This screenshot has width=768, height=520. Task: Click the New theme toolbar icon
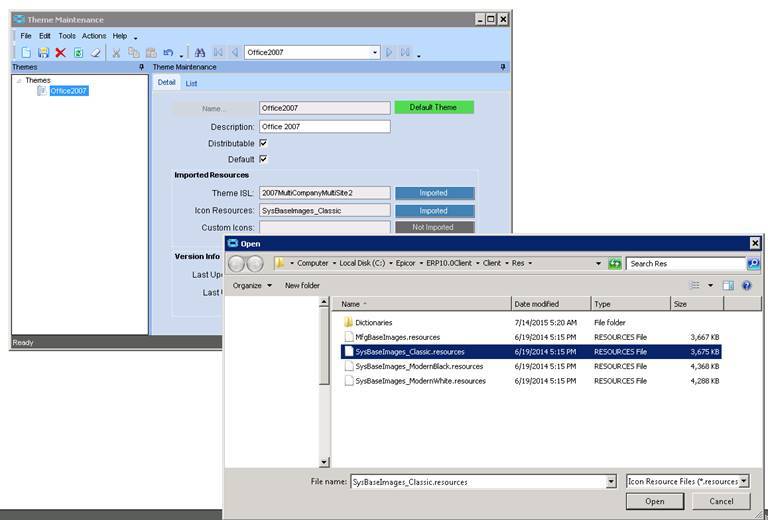pyautogui.click(x=26, y=52)
